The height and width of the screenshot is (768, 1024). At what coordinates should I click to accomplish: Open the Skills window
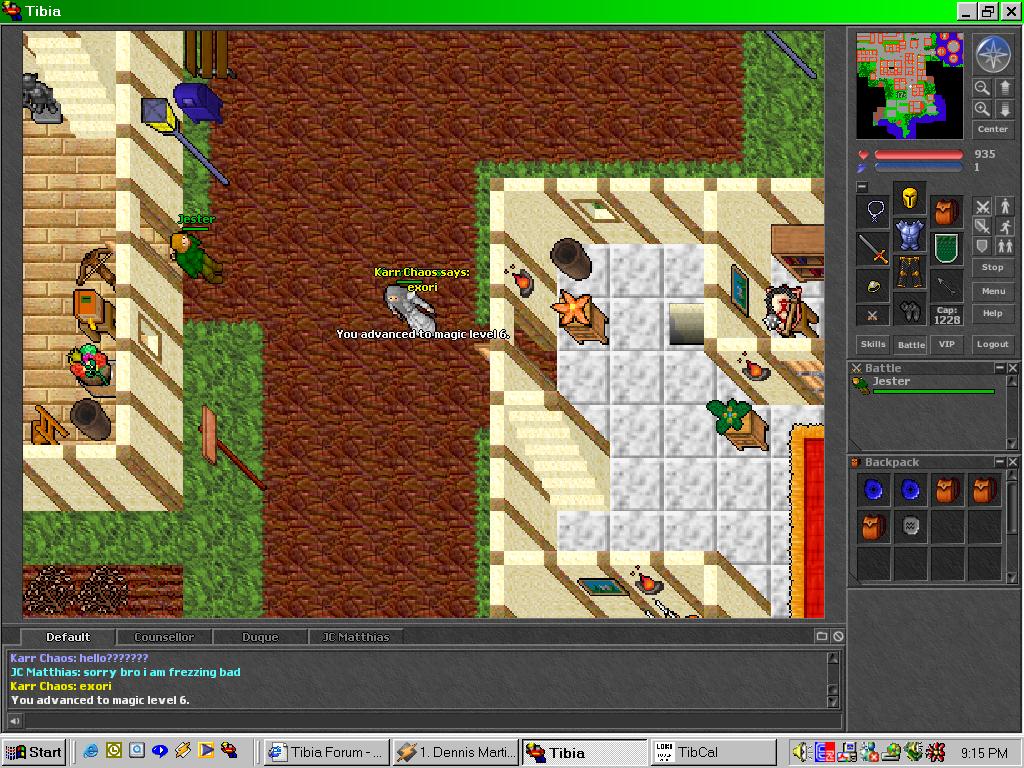click(873, 344)
